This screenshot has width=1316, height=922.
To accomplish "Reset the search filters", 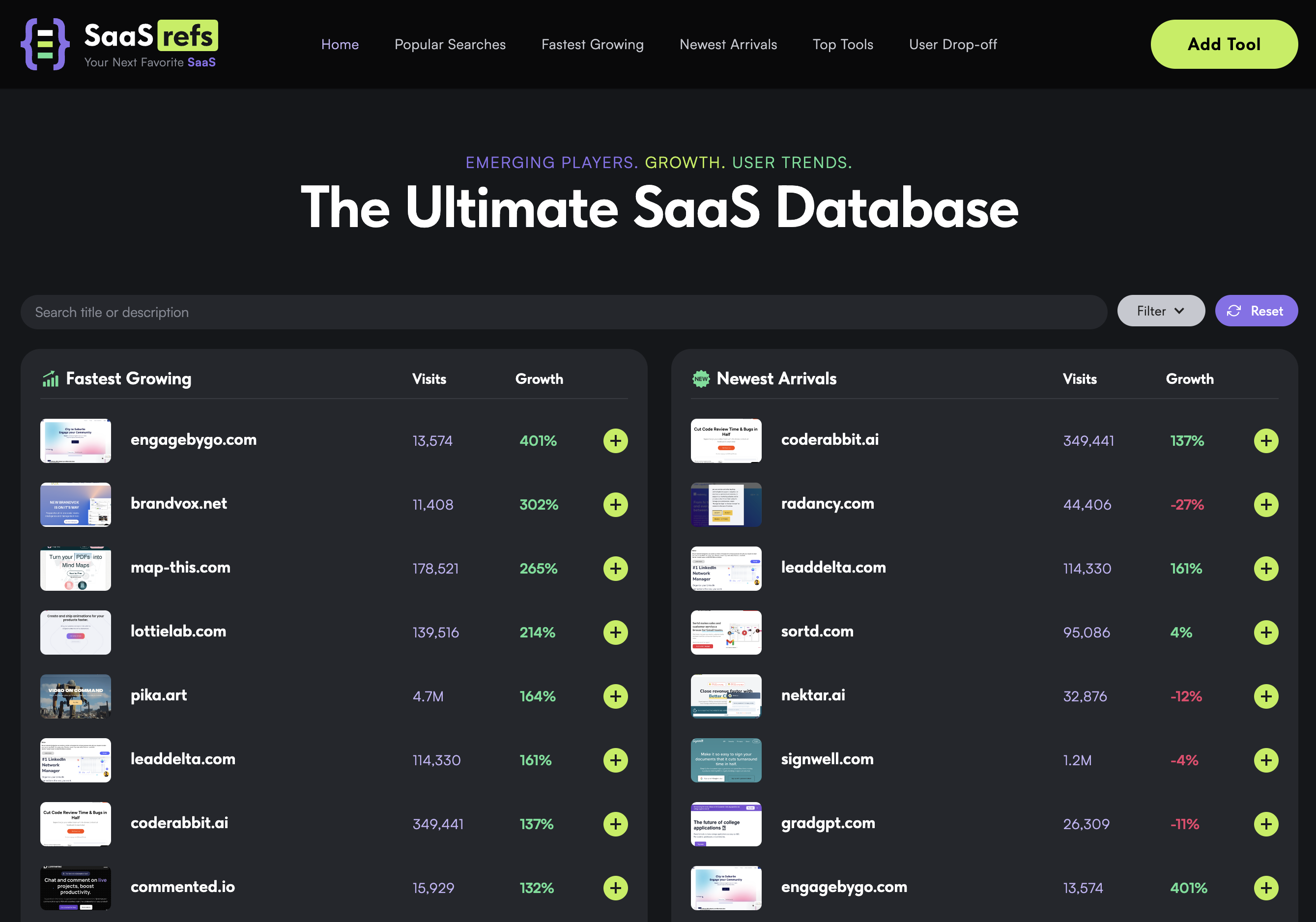I will coord(1256,311).
